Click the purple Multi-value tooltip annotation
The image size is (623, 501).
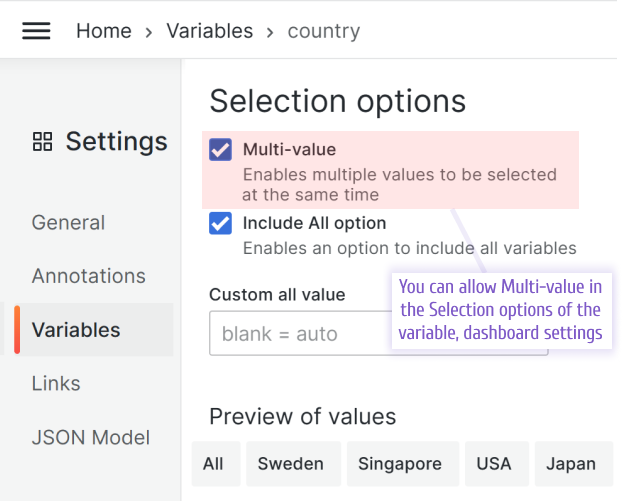(500, 309)
